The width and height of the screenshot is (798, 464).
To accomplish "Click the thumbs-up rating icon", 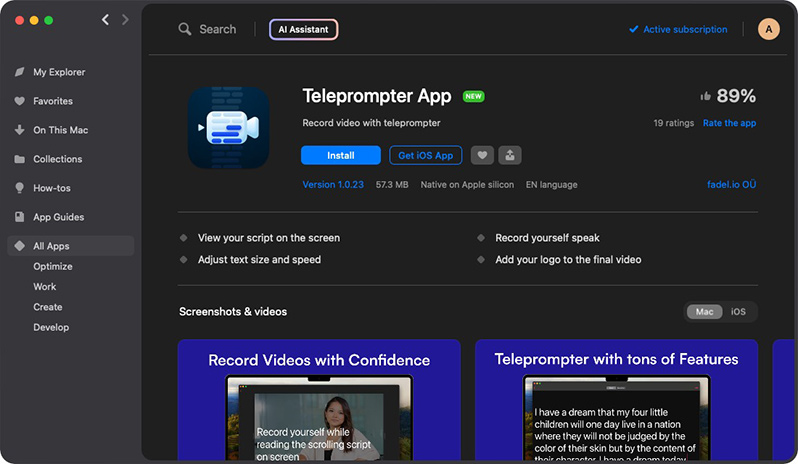I will click(705, 96).
